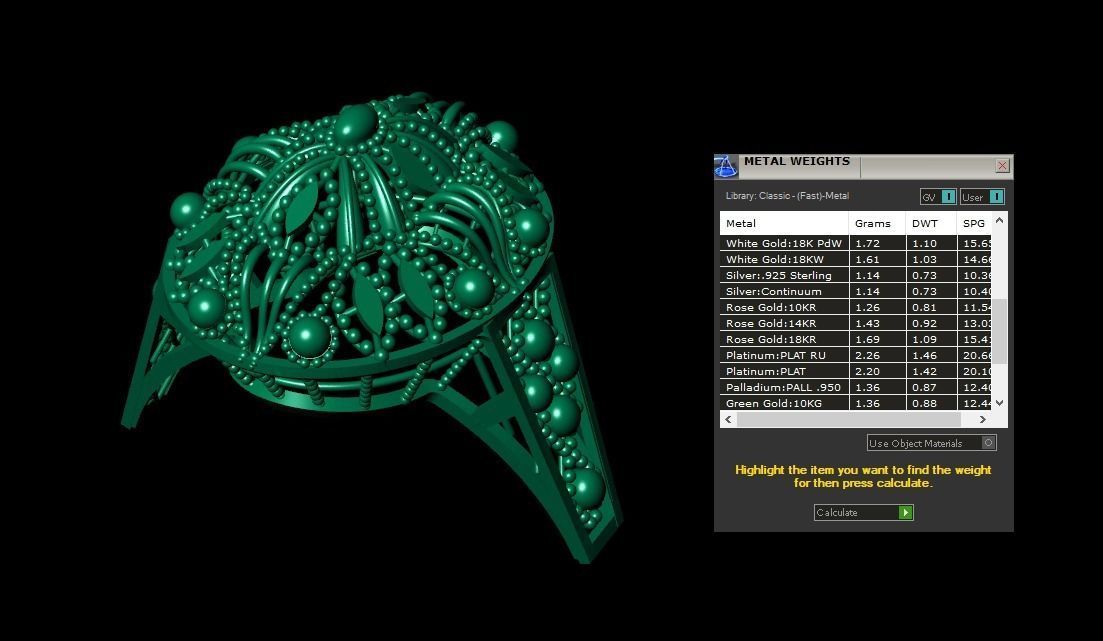Select the Rose Gold:10KR row
This screenshot has height=641, width=1103.
coord(855,307)
